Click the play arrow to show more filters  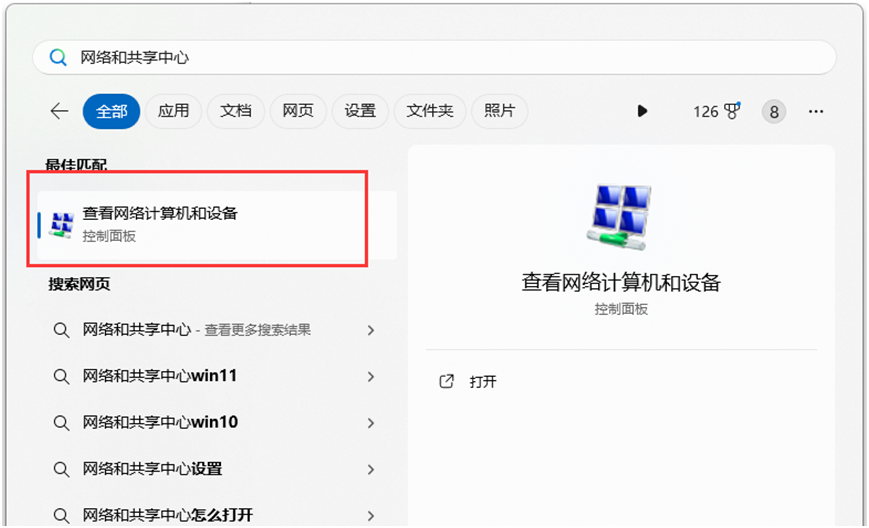pos(642,111)
